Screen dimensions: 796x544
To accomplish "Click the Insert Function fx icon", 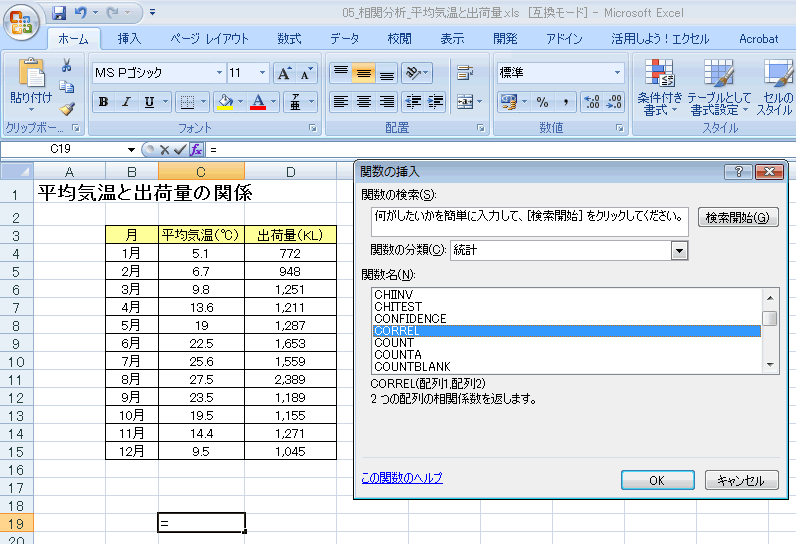I will tap(196, 149).
